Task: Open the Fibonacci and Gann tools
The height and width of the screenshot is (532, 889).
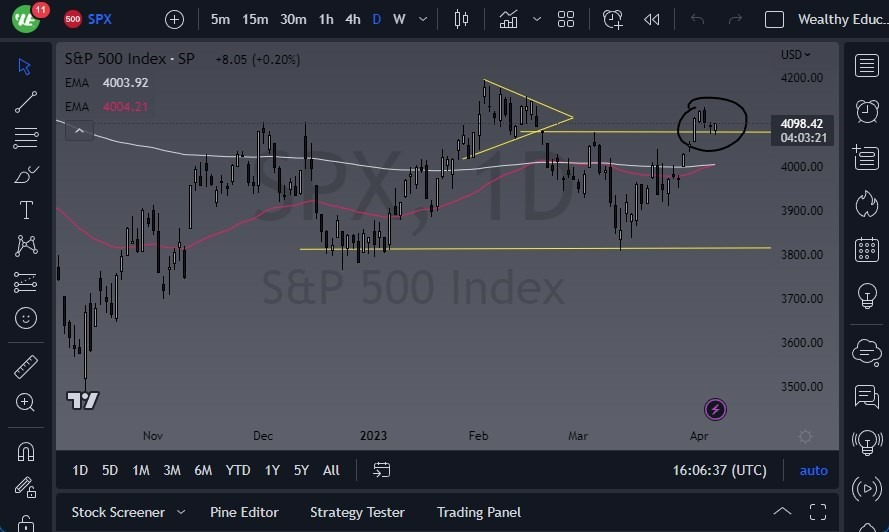Action: tap(26, 138)
